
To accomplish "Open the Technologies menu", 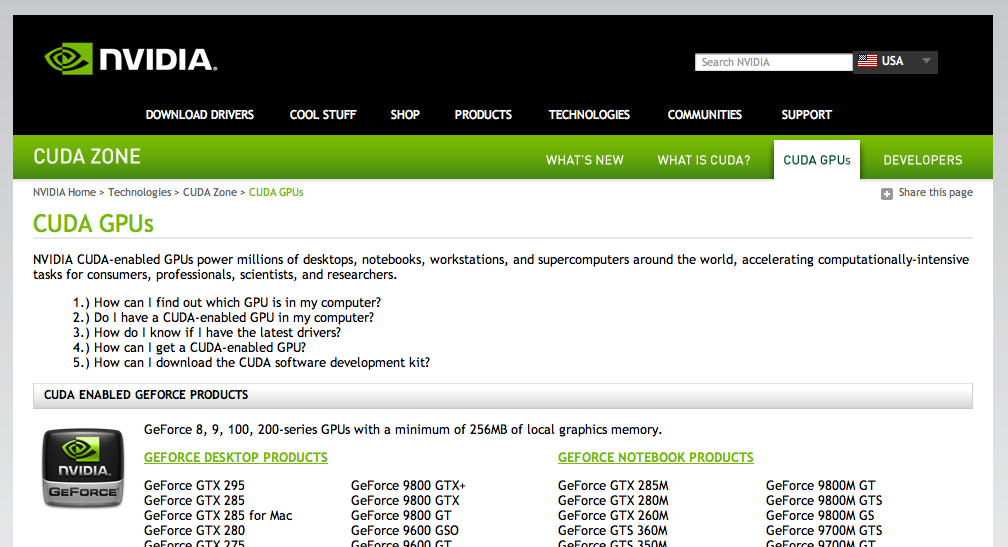I will pyautogui.click(x=589, y=115).
